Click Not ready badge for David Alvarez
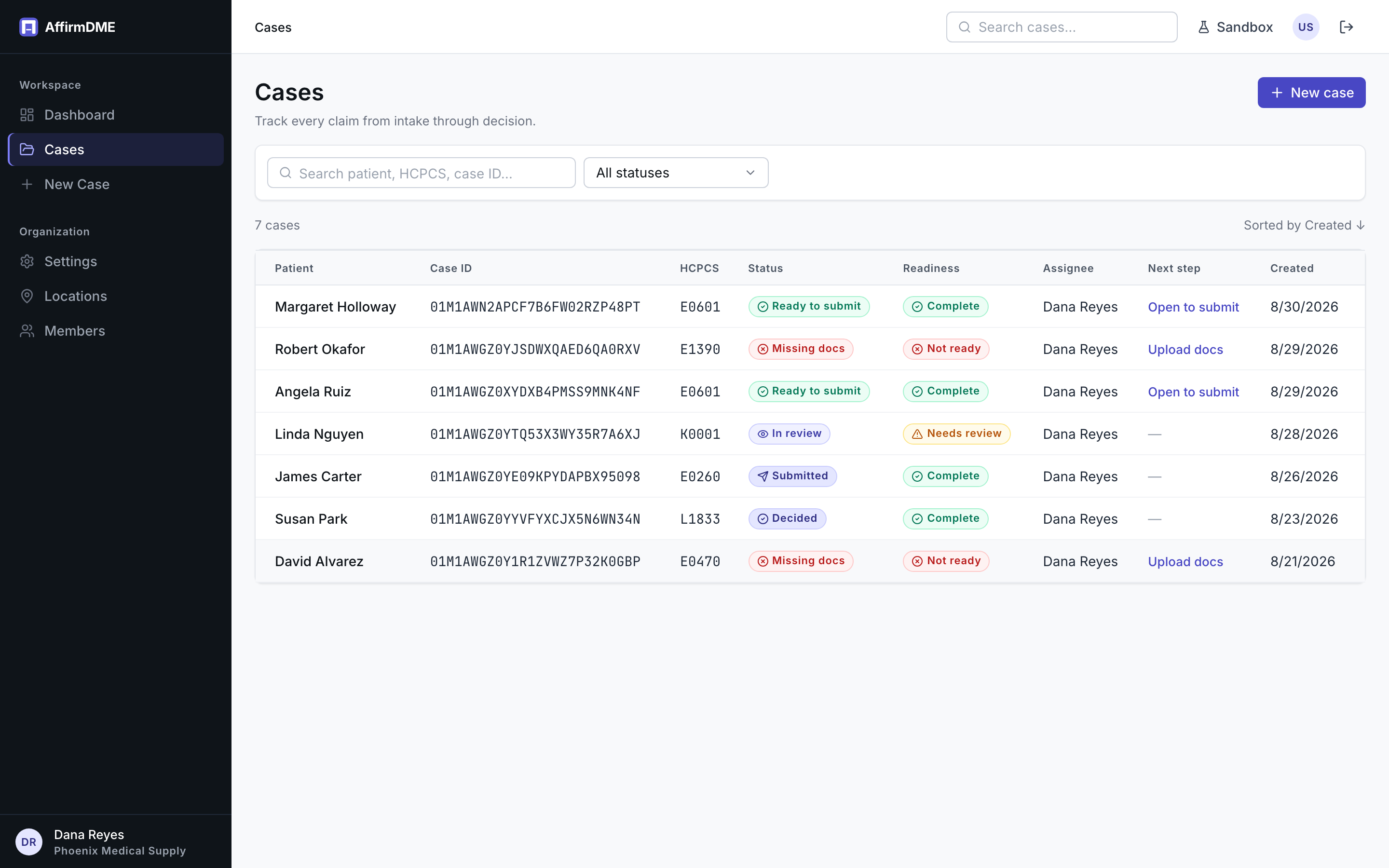Screen dimensions: 1389x868 tap(946, 561)
